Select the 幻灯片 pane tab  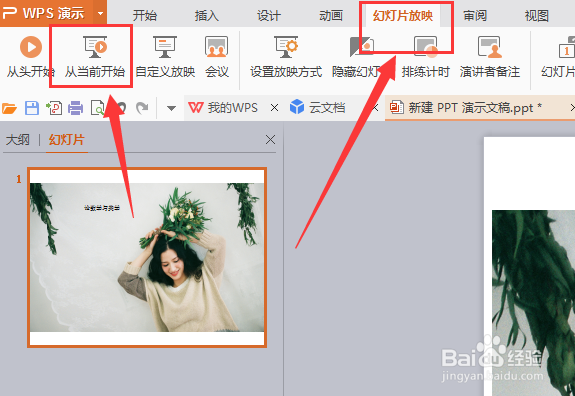(x=67, y=140)
